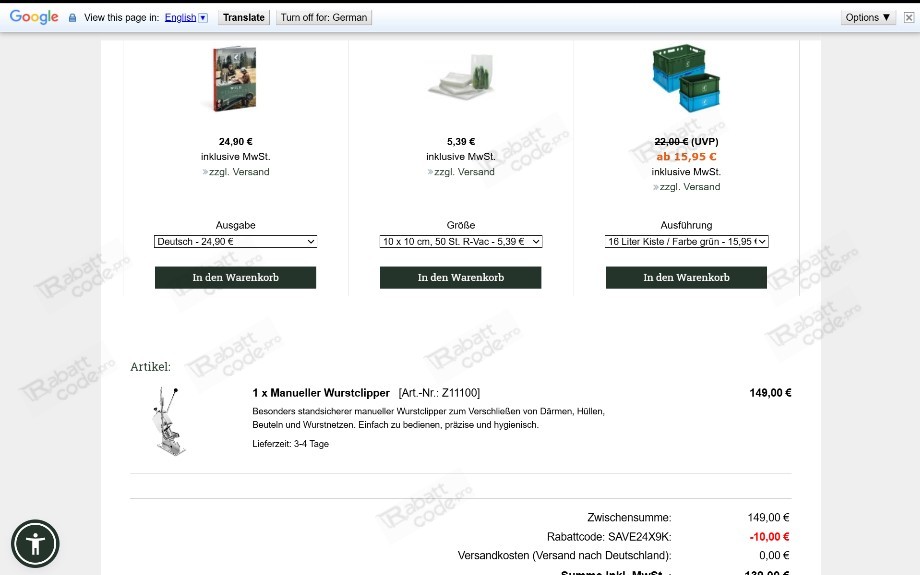Click the 149,00 € item price
The image size is (920, 575).
(x=770, y=393)
